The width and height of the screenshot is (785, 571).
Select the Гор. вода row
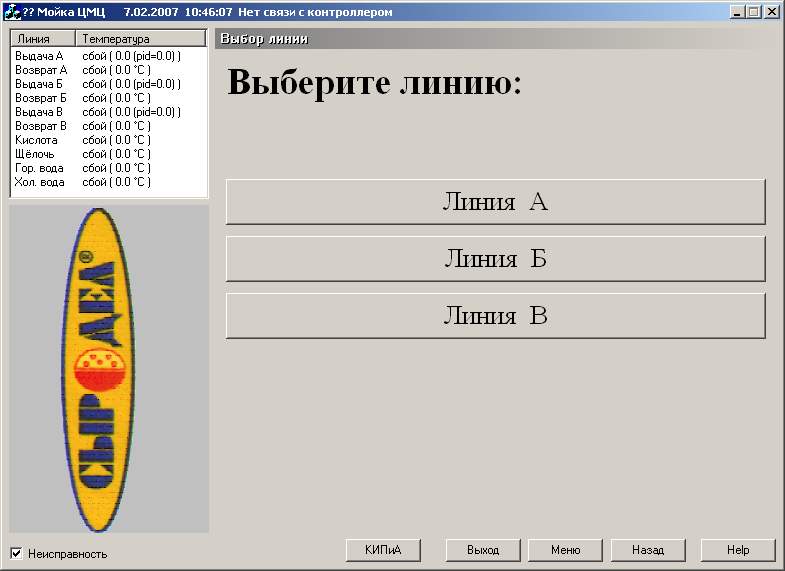(108, 168)
